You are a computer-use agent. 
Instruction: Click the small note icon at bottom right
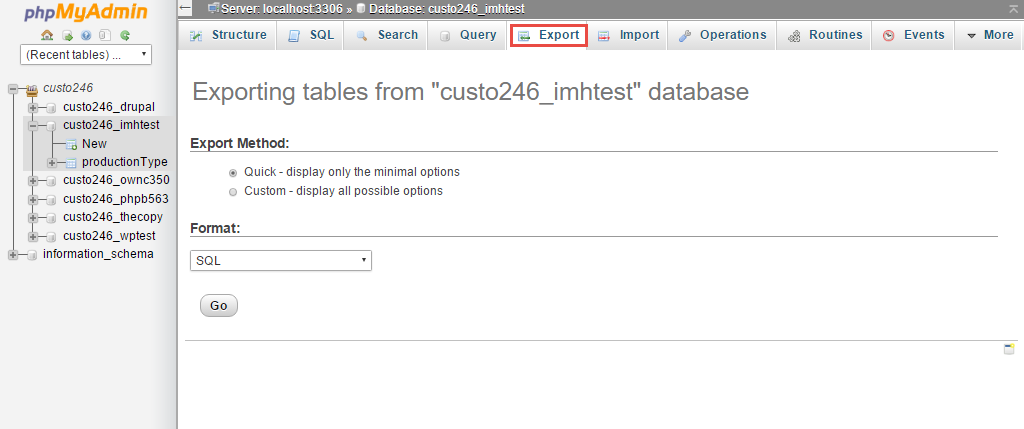coord(1009,349)
